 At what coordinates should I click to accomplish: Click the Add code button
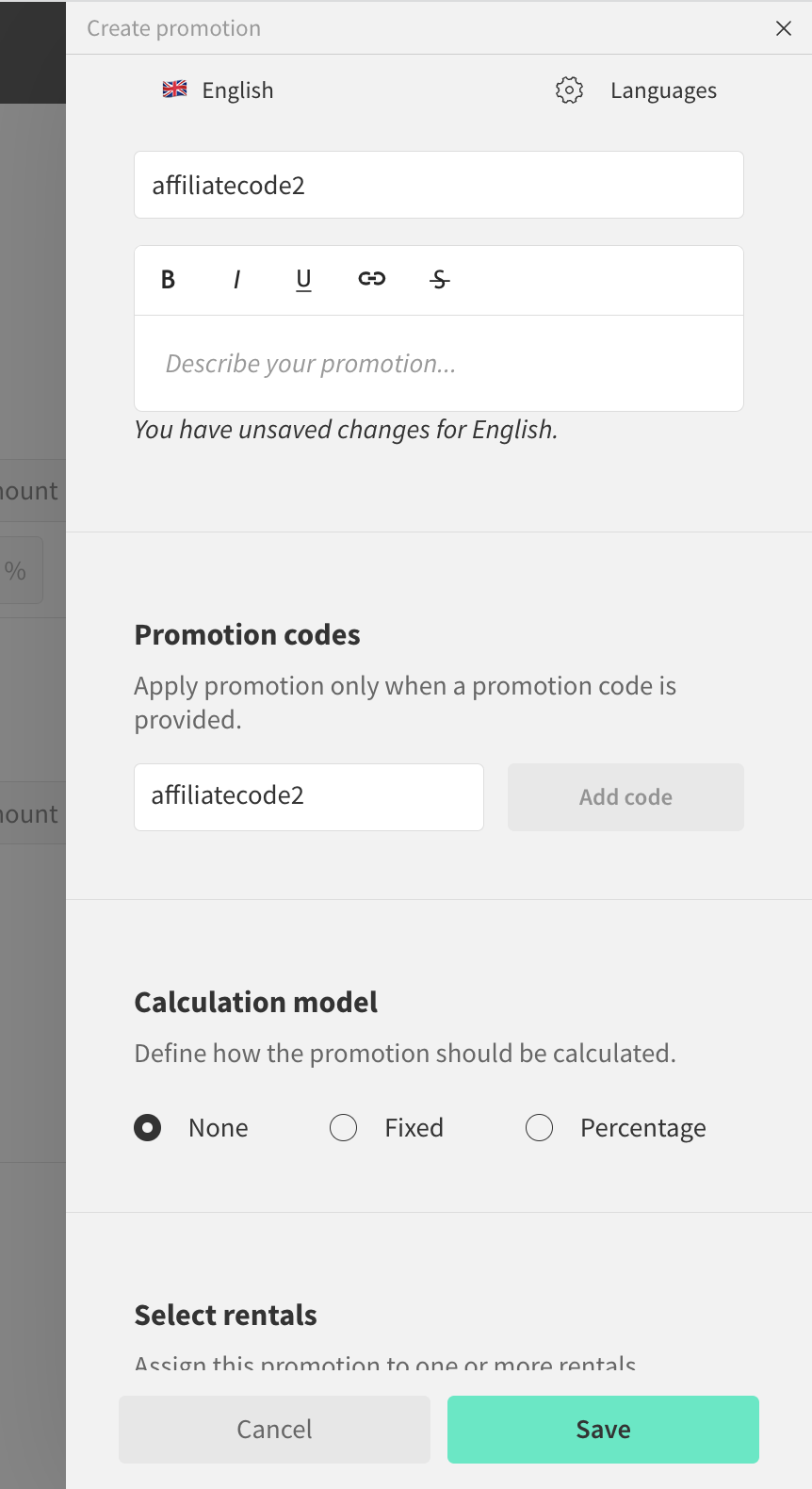625,797
